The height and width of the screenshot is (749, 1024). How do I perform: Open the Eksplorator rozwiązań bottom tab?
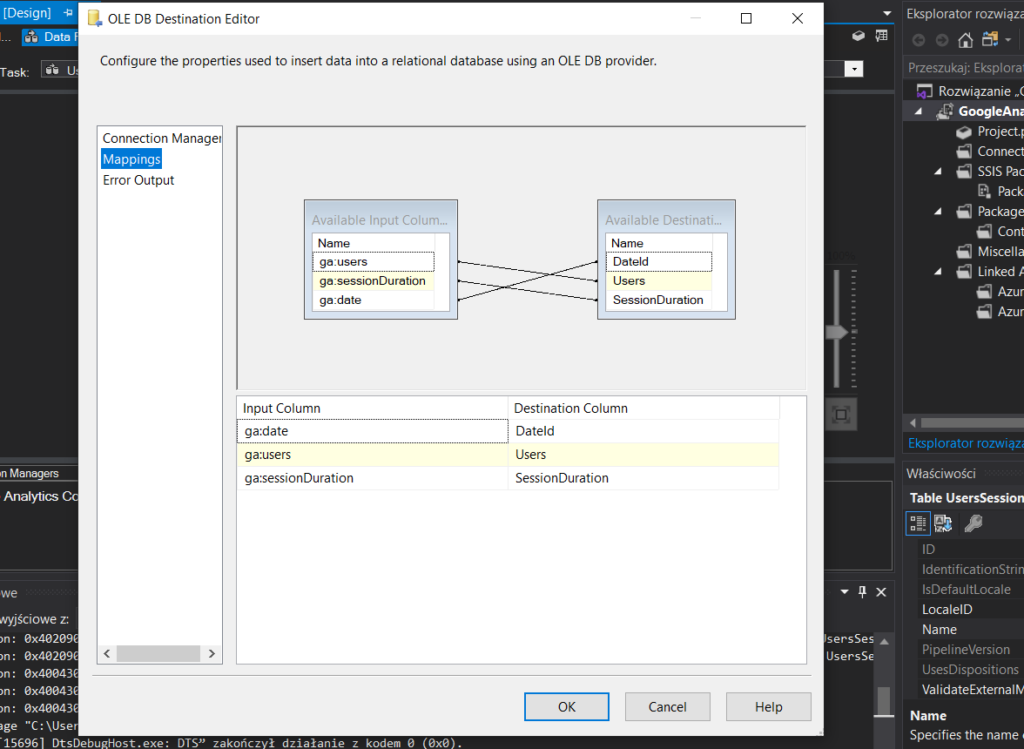tap(965, 443)
